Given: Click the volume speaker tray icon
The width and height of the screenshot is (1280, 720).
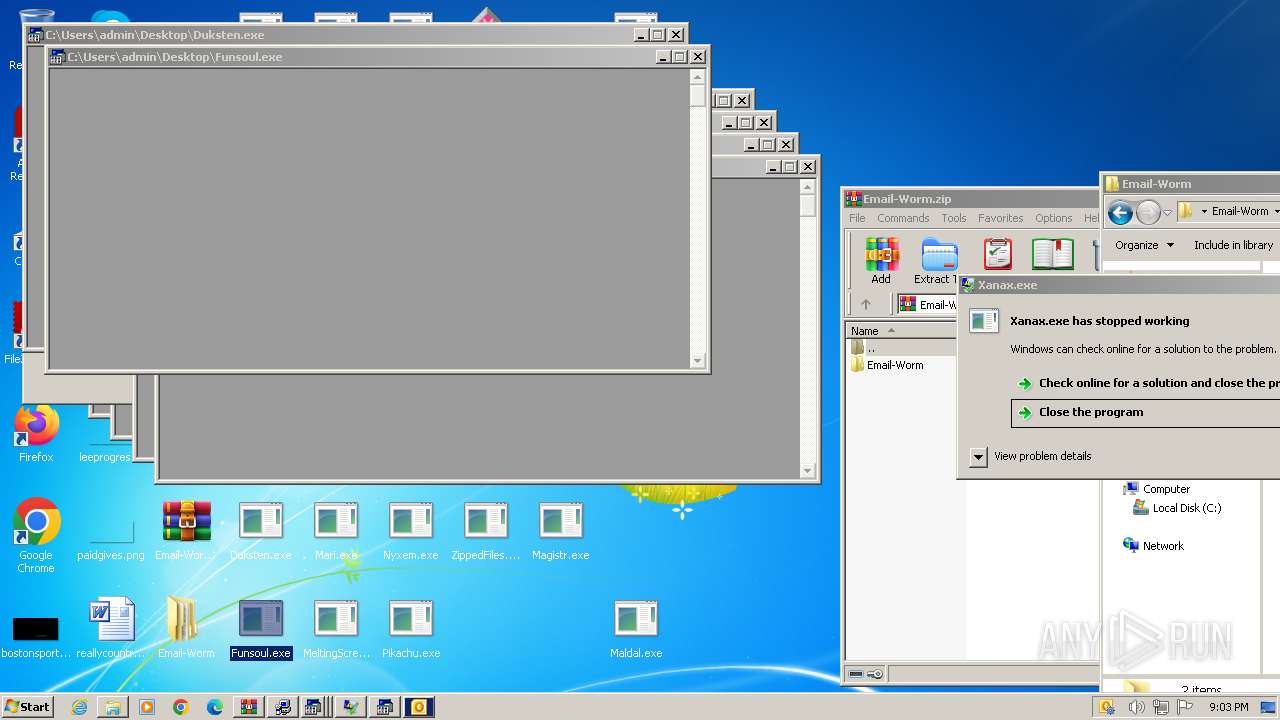Looking at the screenshot, I should point(1137,707).
